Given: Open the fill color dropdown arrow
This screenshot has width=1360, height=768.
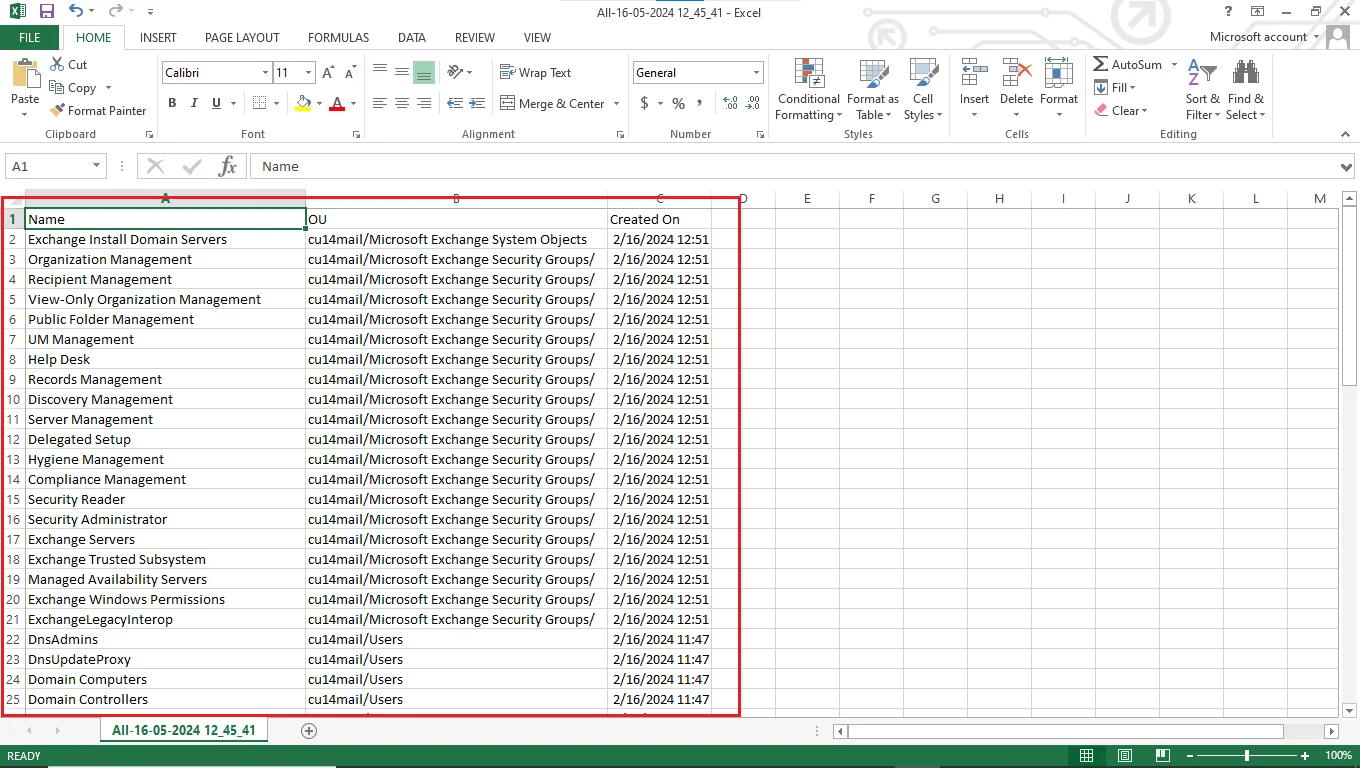Looking at the screenshot, I should [319, 103].
